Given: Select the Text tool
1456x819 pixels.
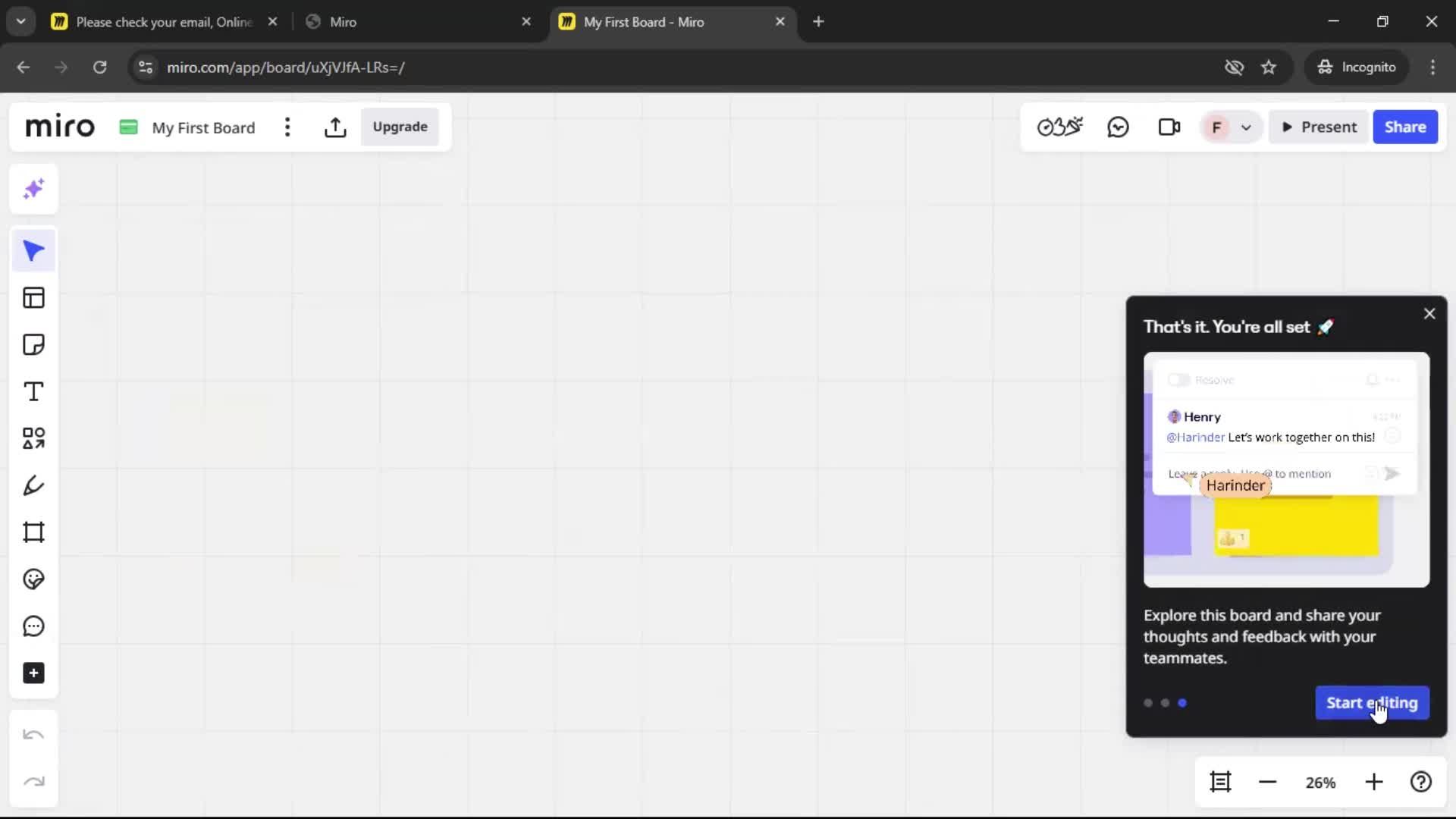Looking at the screenshot, I should [x=33, y=392].
